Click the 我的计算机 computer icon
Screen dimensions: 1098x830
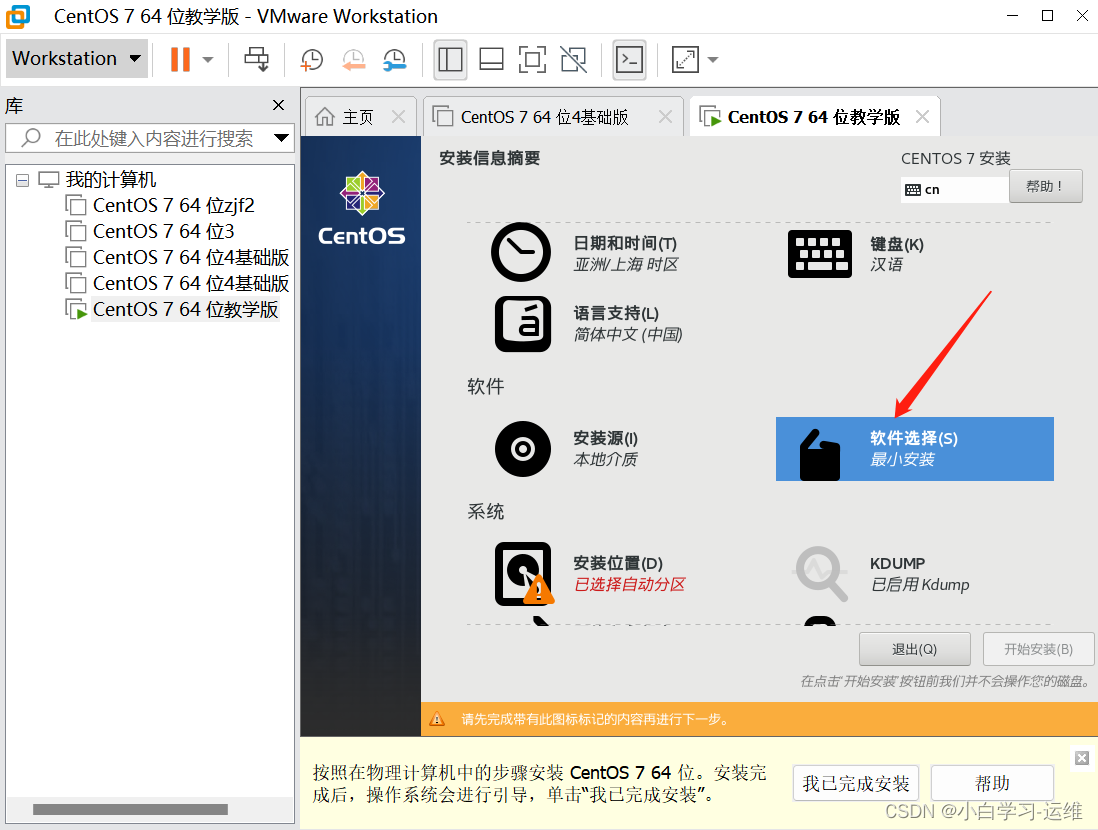tap(48, 179)
